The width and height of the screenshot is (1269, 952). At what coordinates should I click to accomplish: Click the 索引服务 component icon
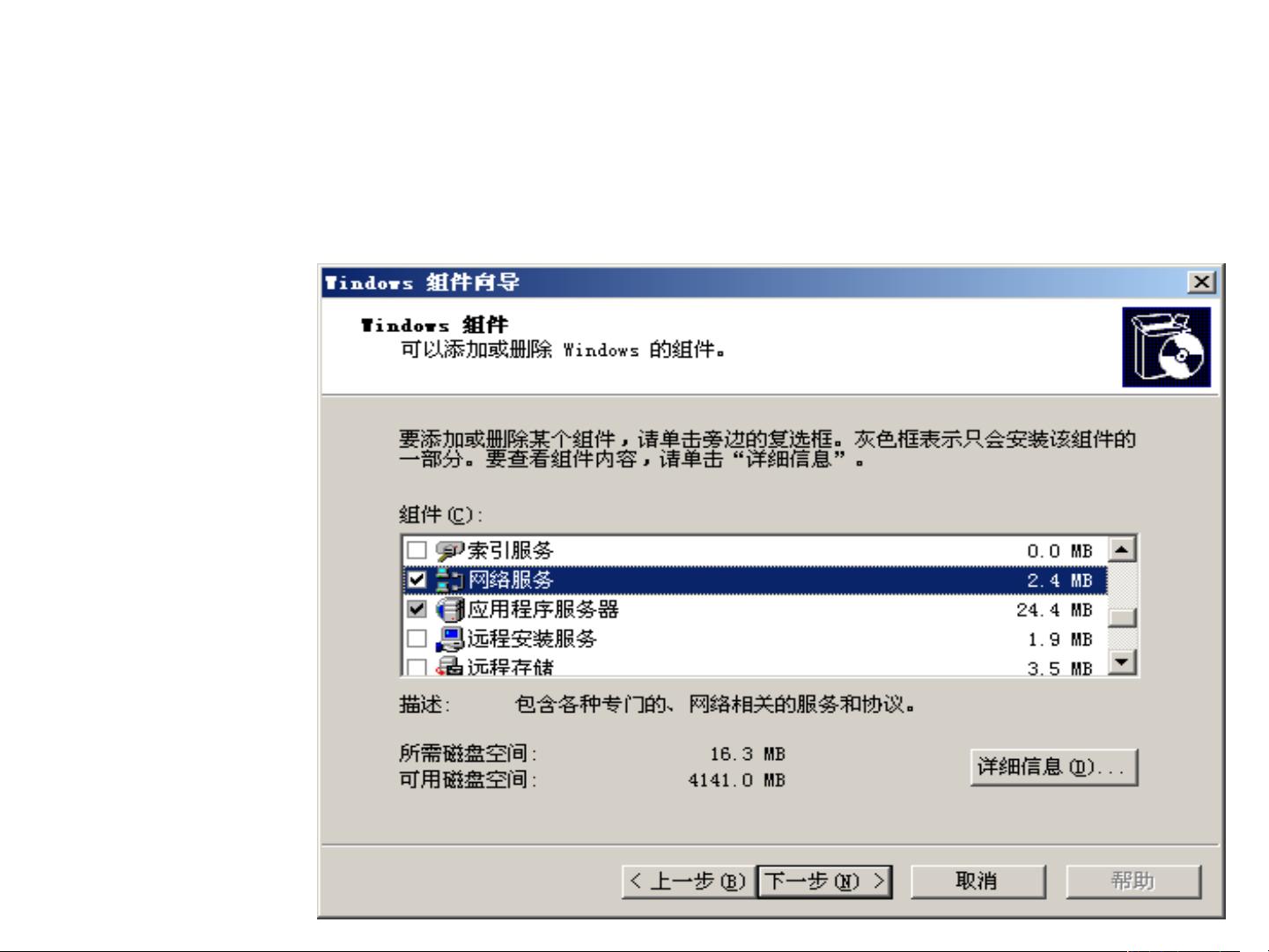point(449,551)
